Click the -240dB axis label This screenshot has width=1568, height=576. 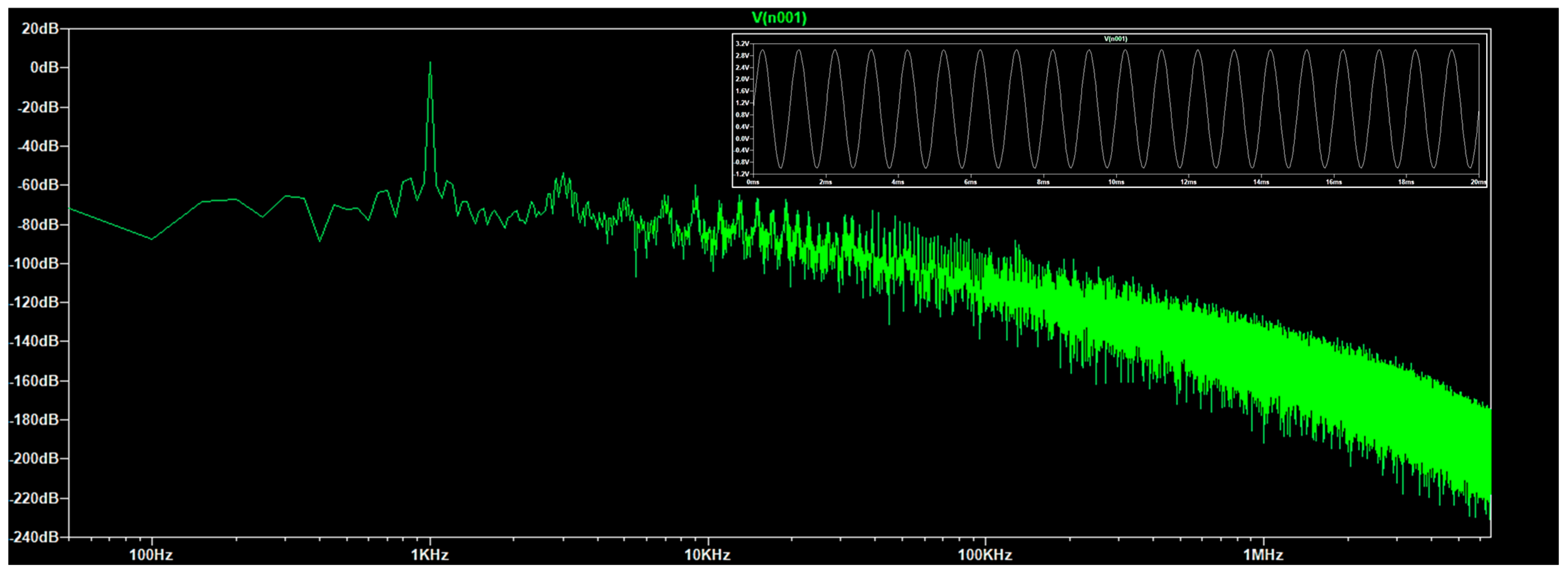point(34,537)
